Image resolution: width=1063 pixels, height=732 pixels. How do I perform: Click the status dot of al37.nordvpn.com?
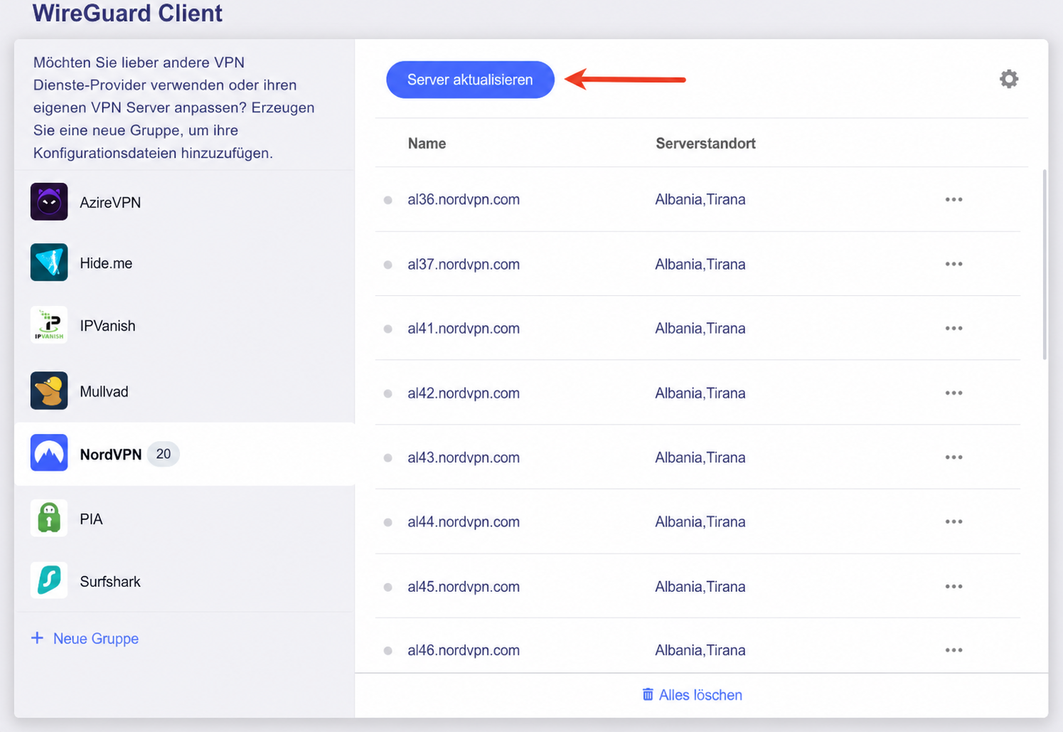coord(388,264)
